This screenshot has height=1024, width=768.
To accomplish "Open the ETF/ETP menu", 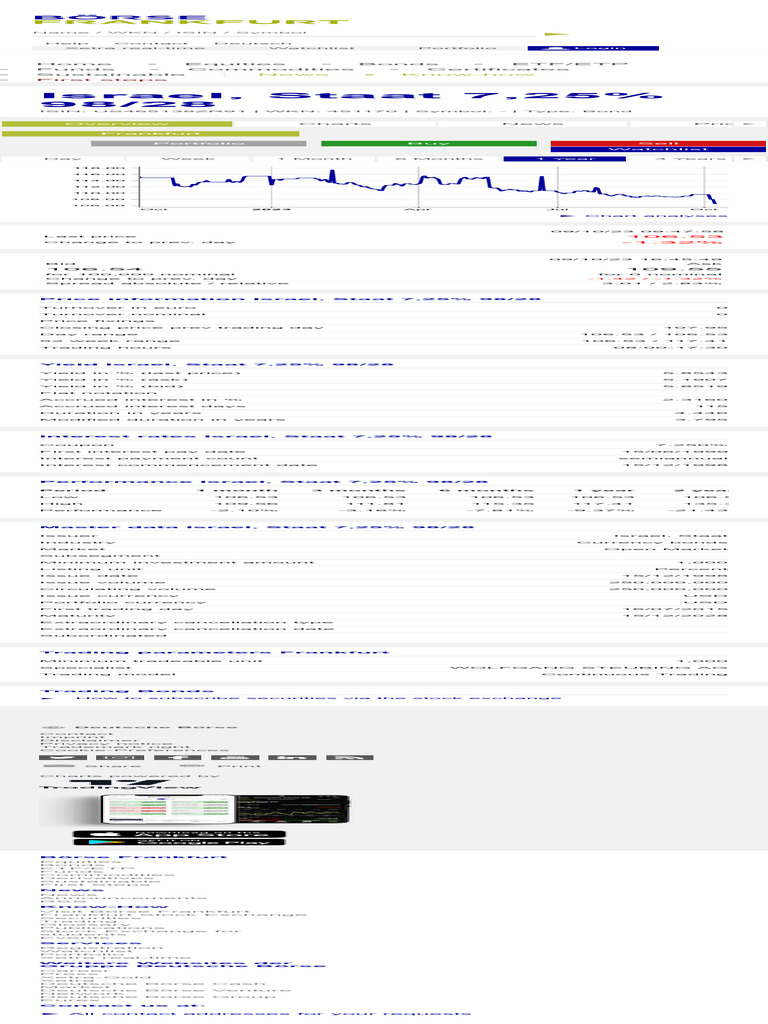I will coord(569,64).
